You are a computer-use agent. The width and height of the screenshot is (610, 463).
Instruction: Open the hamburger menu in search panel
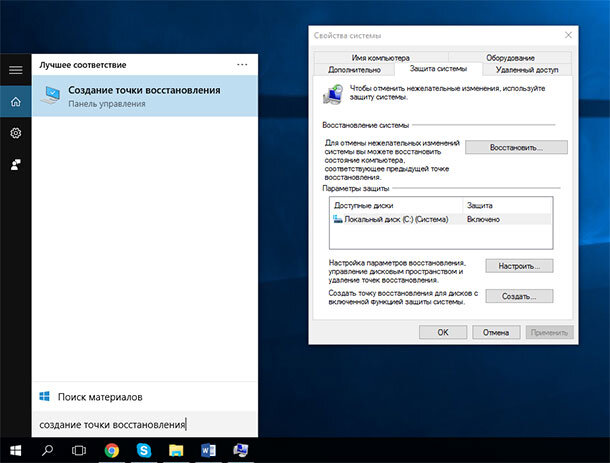tap(16, 70)
